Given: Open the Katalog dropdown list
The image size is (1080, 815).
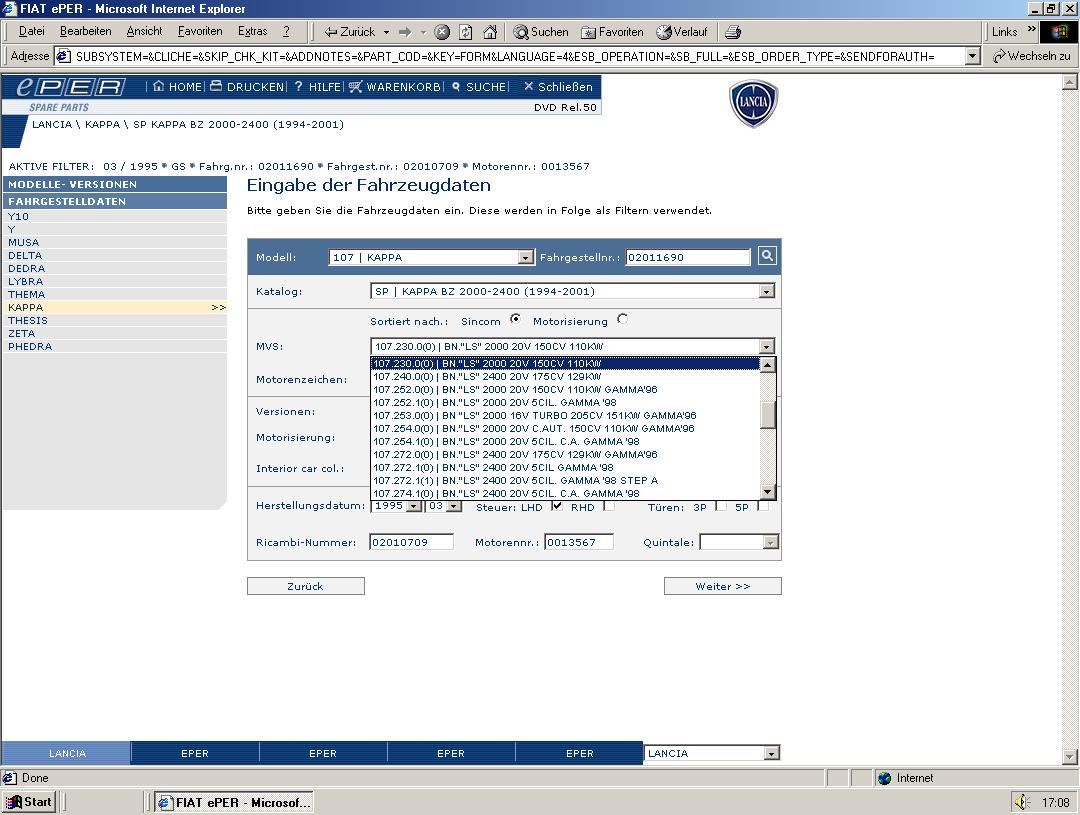Looking at the screenshot, I should [766, 292].
